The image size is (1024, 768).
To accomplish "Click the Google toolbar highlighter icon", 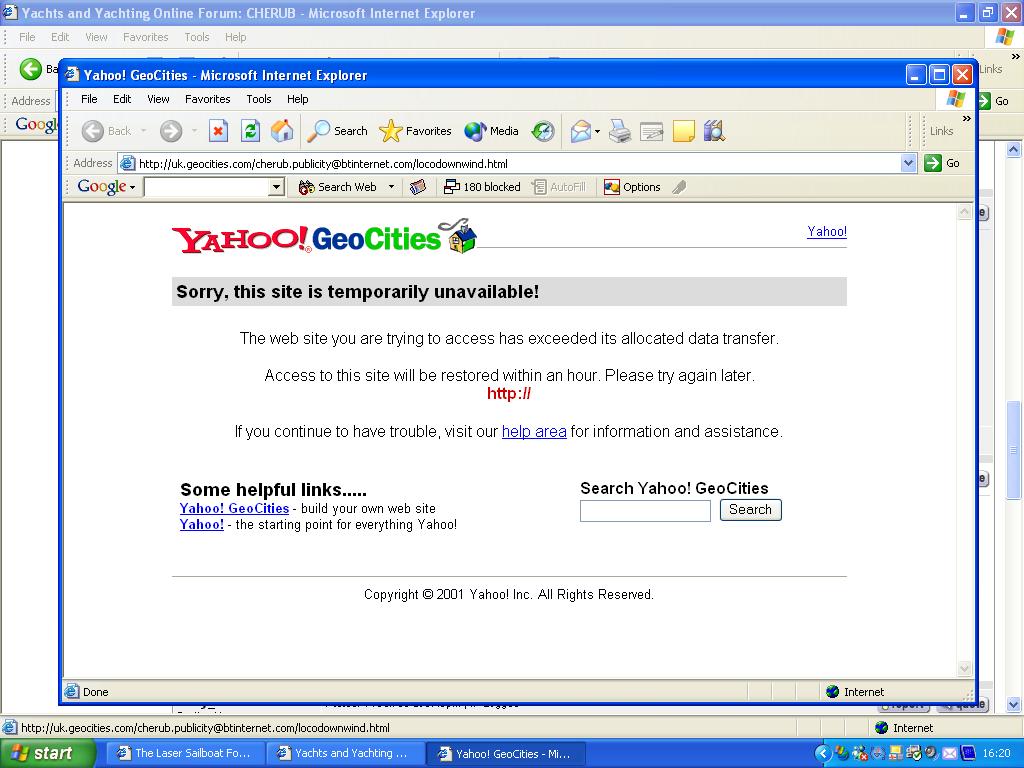I will pos(679,187).
